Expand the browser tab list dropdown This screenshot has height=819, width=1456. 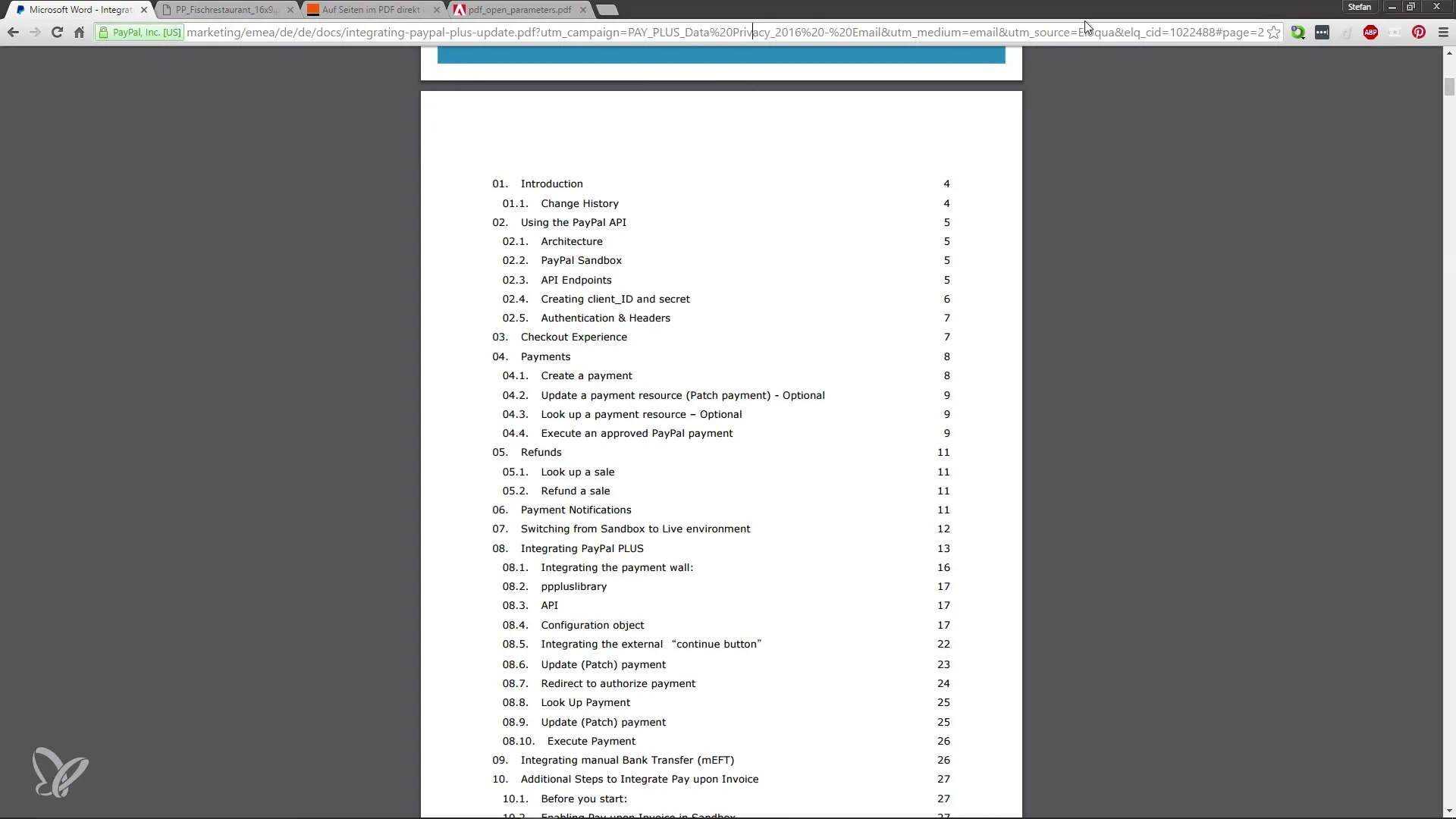(x=606, y=9)
